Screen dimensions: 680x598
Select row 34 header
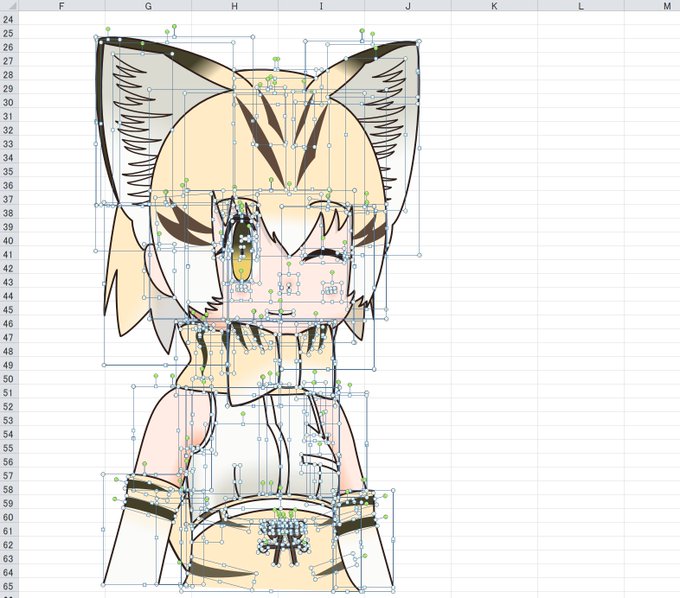[9, 158]
